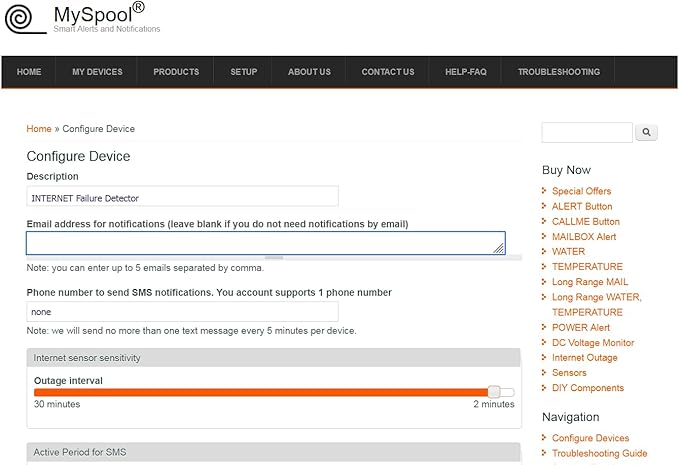Image resolution: width=679 pixels, height=465 pixels.
Task: Click the Buy Now sidebar heading
Action: 566,170
